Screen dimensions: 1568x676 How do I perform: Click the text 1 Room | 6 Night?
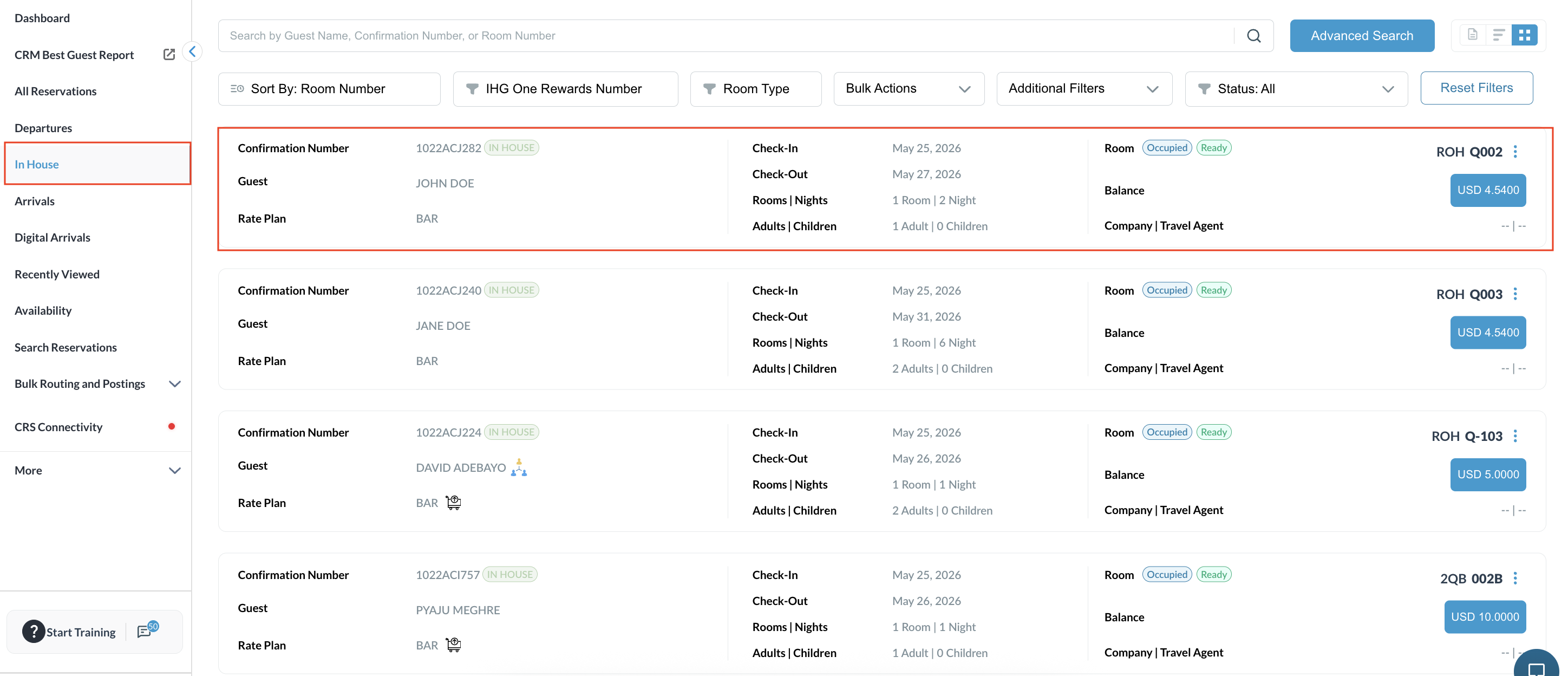click(x=934, y=343)
